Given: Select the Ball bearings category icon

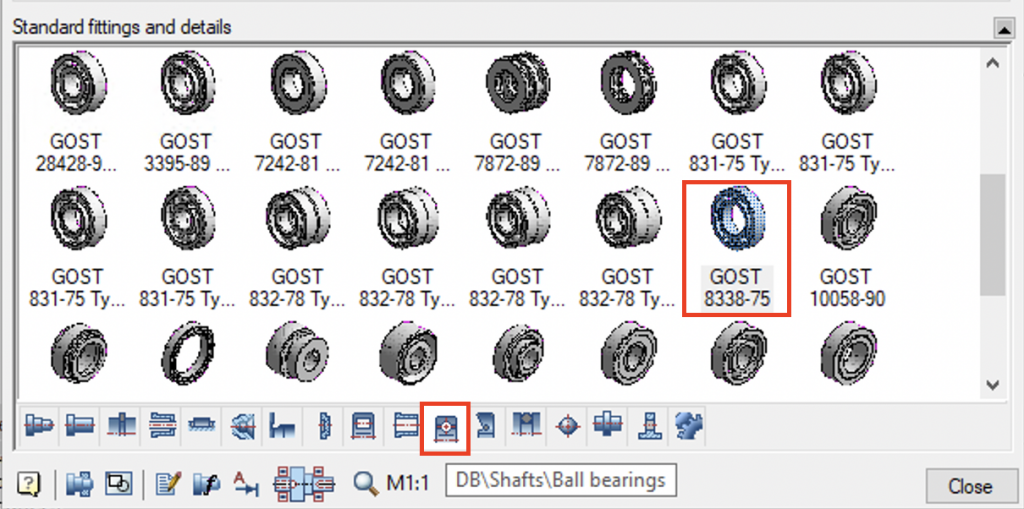Looking at the screenshot, I should (445, 425).
